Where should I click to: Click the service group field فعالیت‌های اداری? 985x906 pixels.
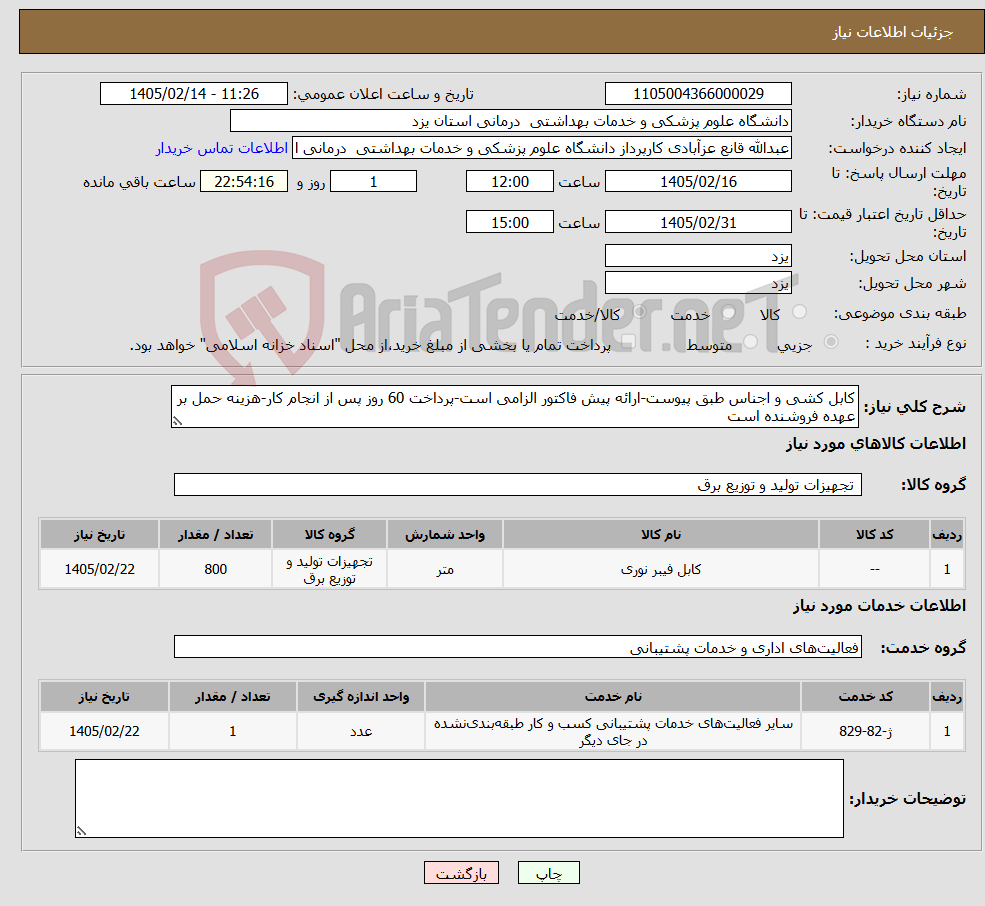point(518,647)
